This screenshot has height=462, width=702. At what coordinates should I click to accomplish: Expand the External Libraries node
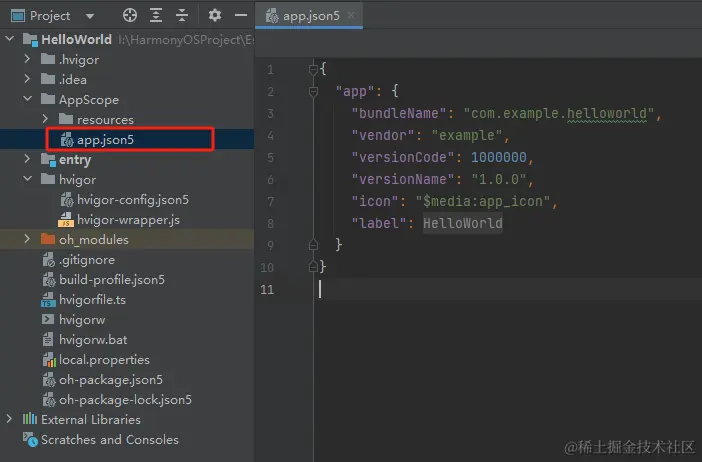[x=9, y=419]
